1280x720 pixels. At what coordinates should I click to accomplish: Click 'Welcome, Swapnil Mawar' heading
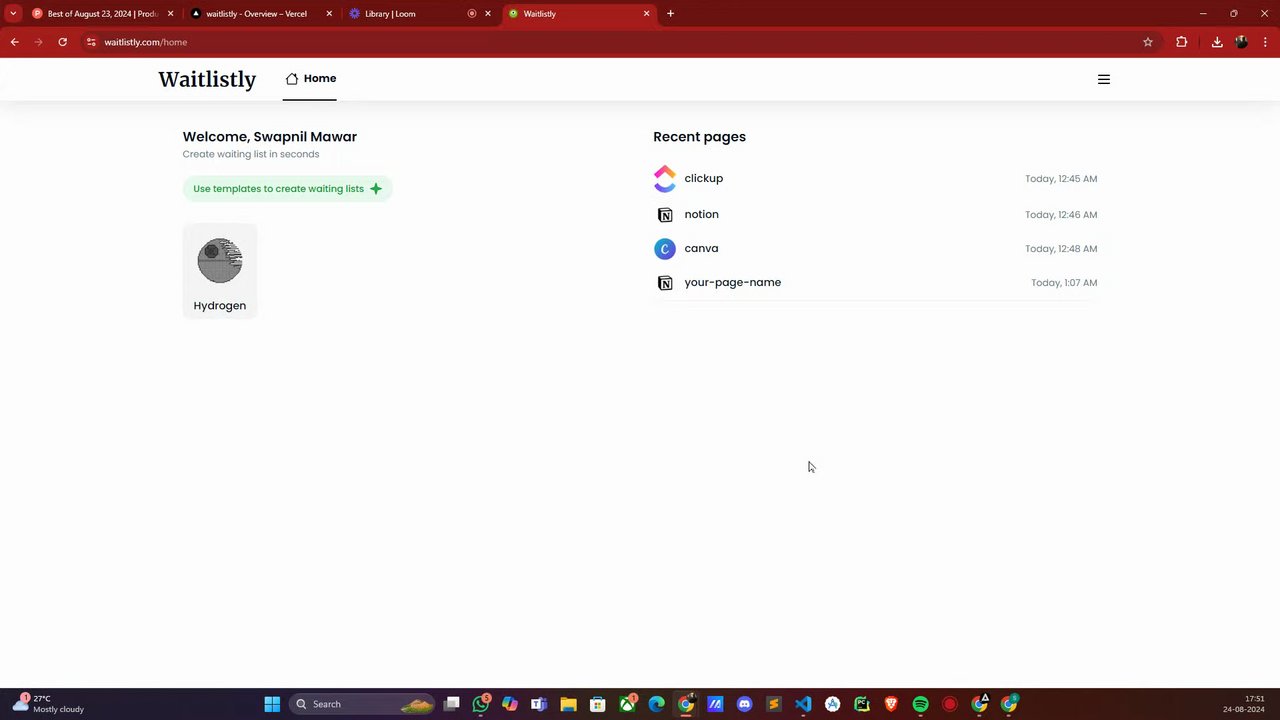tap(270, 137)
